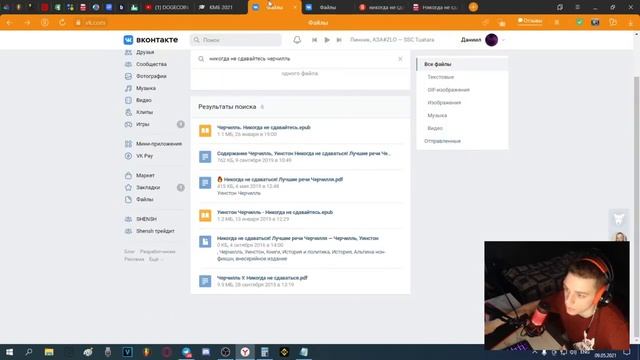
Task: Open the notifications bell icon
Action: (x=297, y=40)
